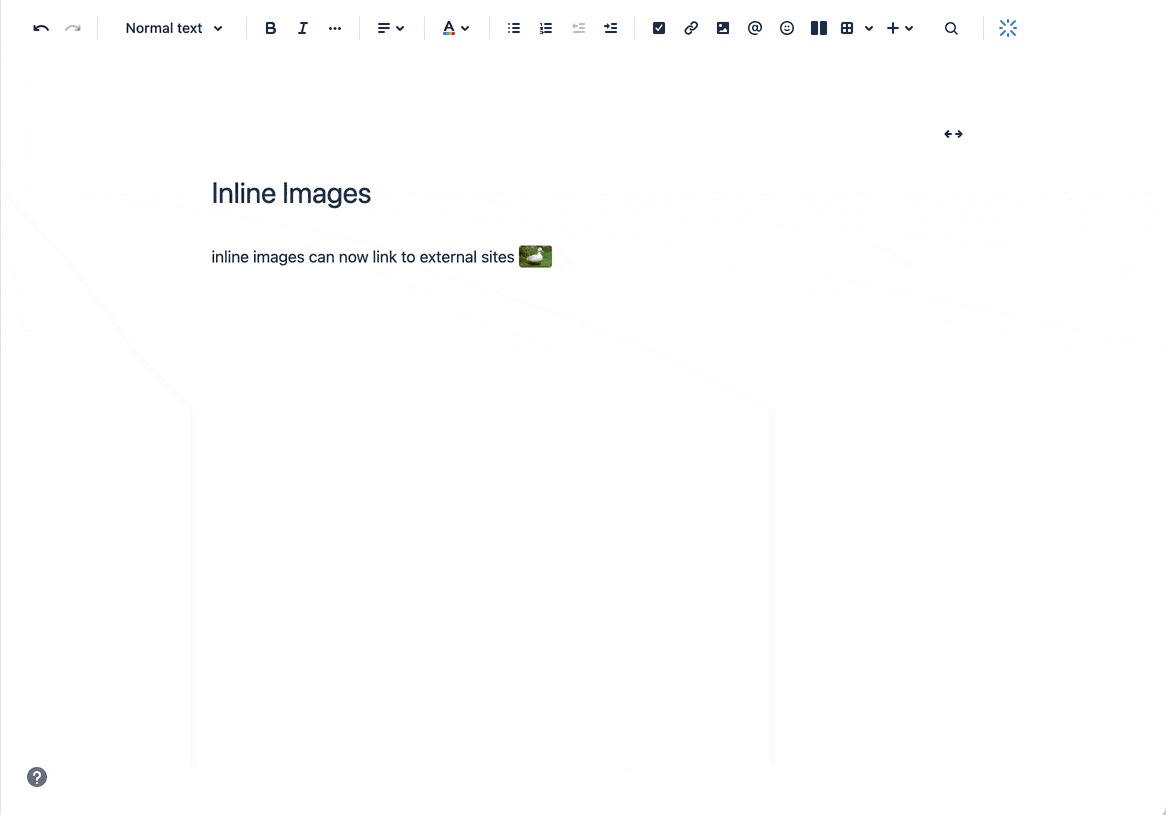
Task: Click the text color A icon
Action: [448, 28]
